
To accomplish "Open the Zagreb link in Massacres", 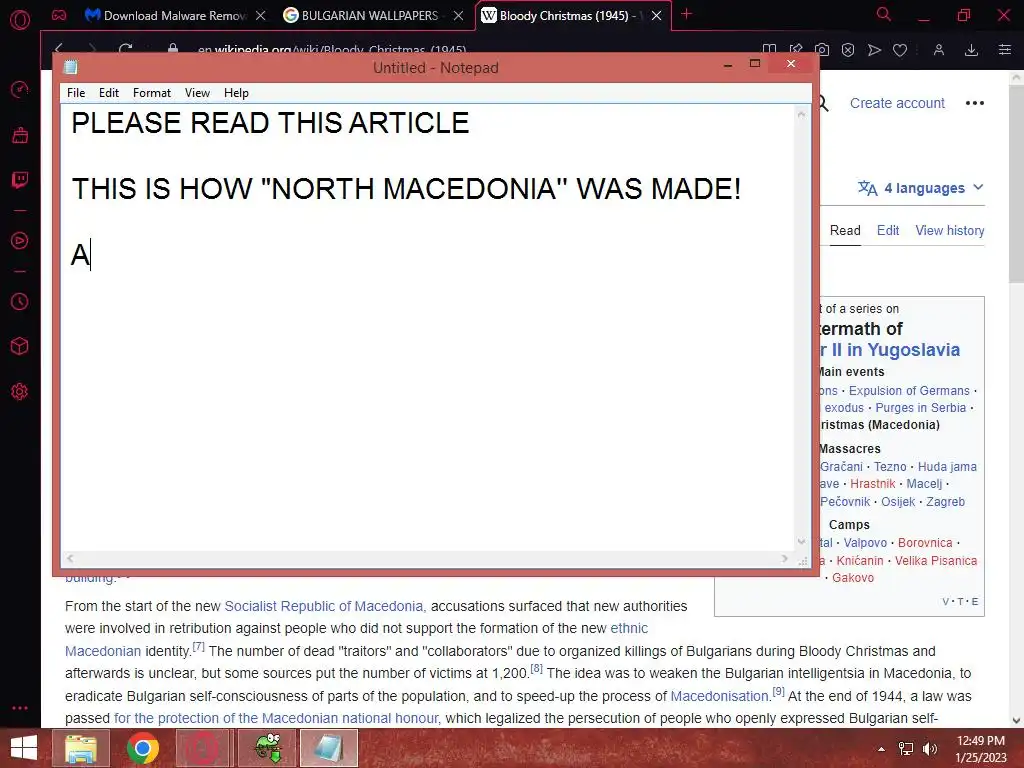I will 945,502.
